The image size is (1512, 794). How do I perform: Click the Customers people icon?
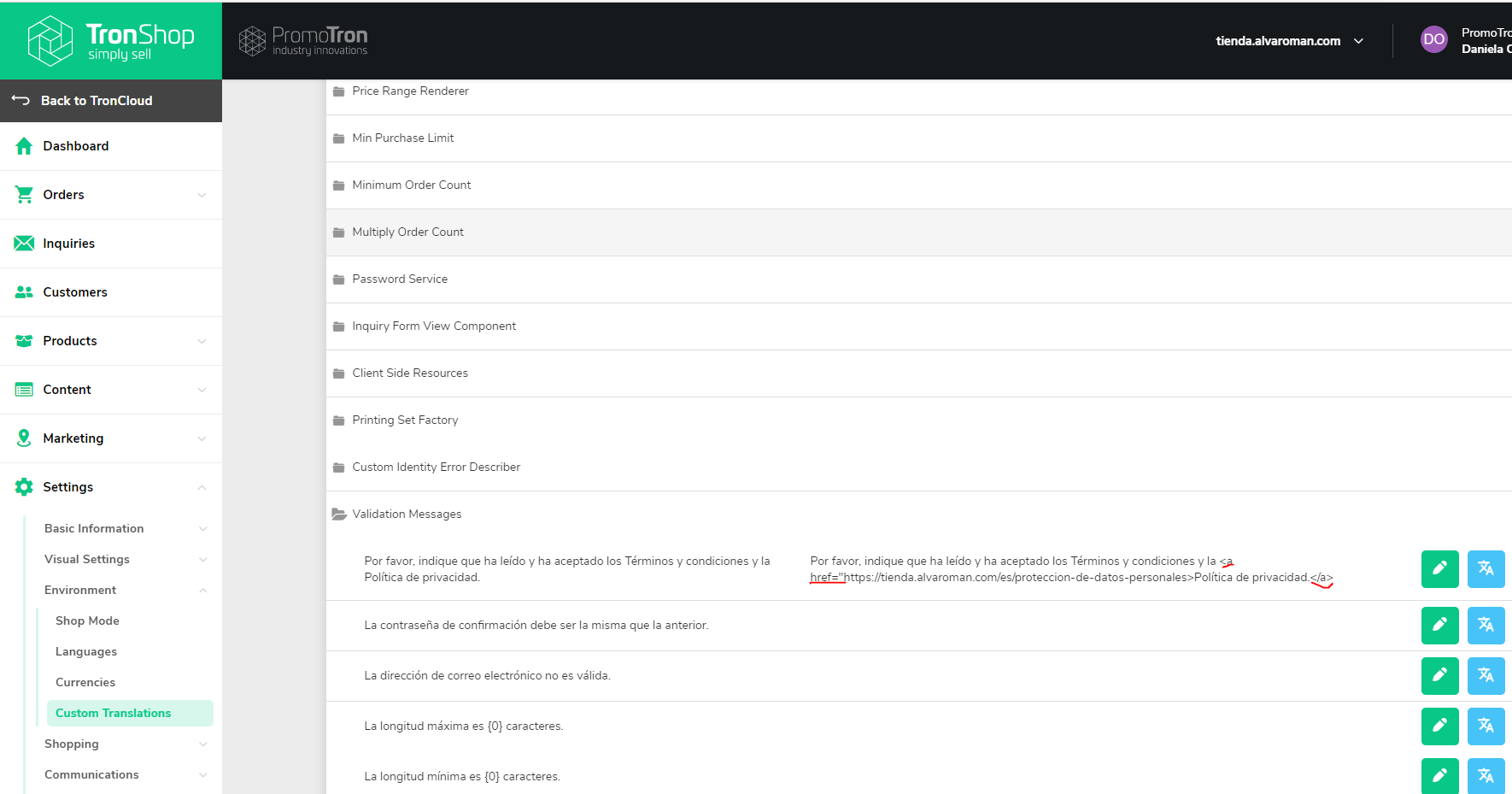coord(24,291)
